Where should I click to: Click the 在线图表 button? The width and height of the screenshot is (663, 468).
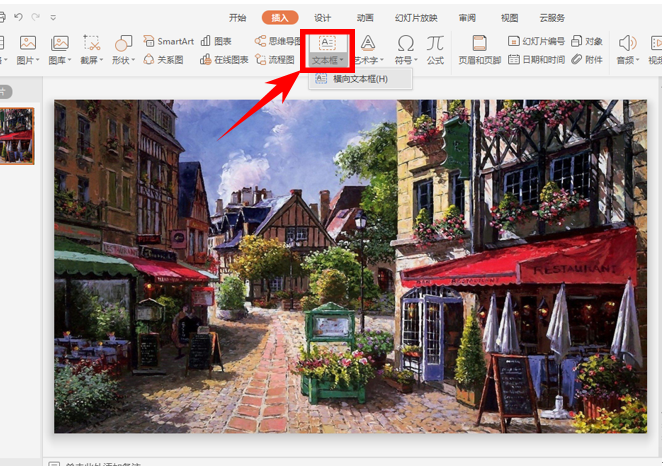pyautogui.click(x=224, y=60)
